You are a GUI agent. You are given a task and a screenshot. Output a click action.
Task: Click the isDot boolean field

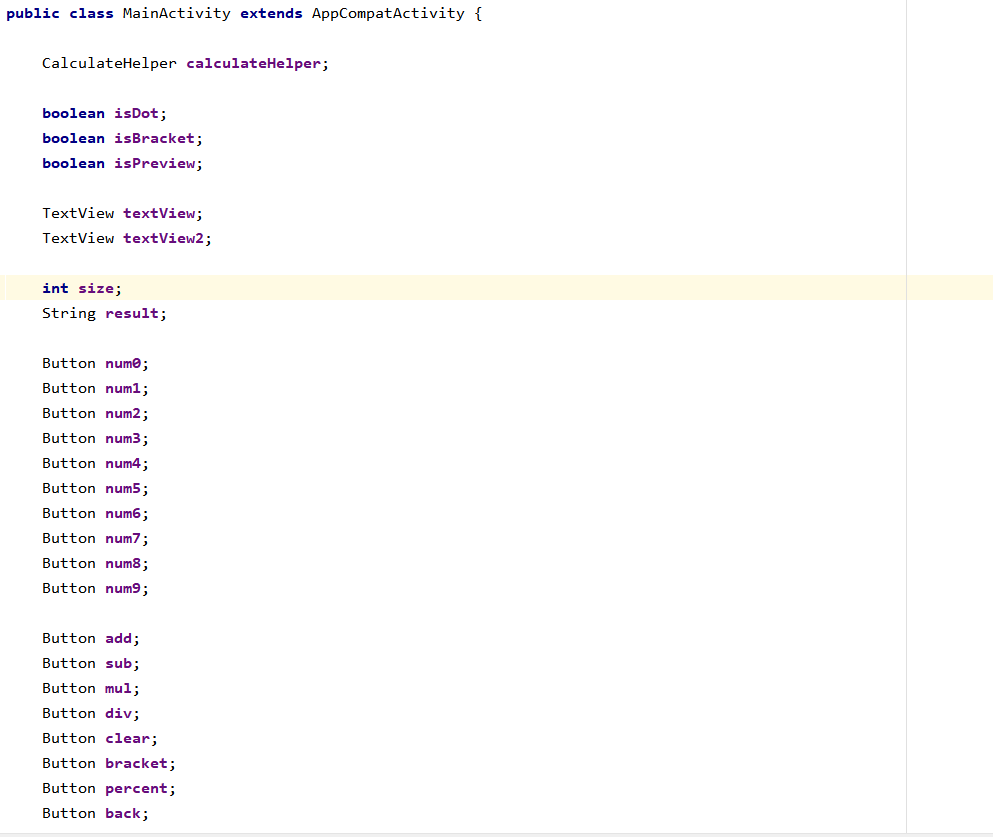pos(136,113)
